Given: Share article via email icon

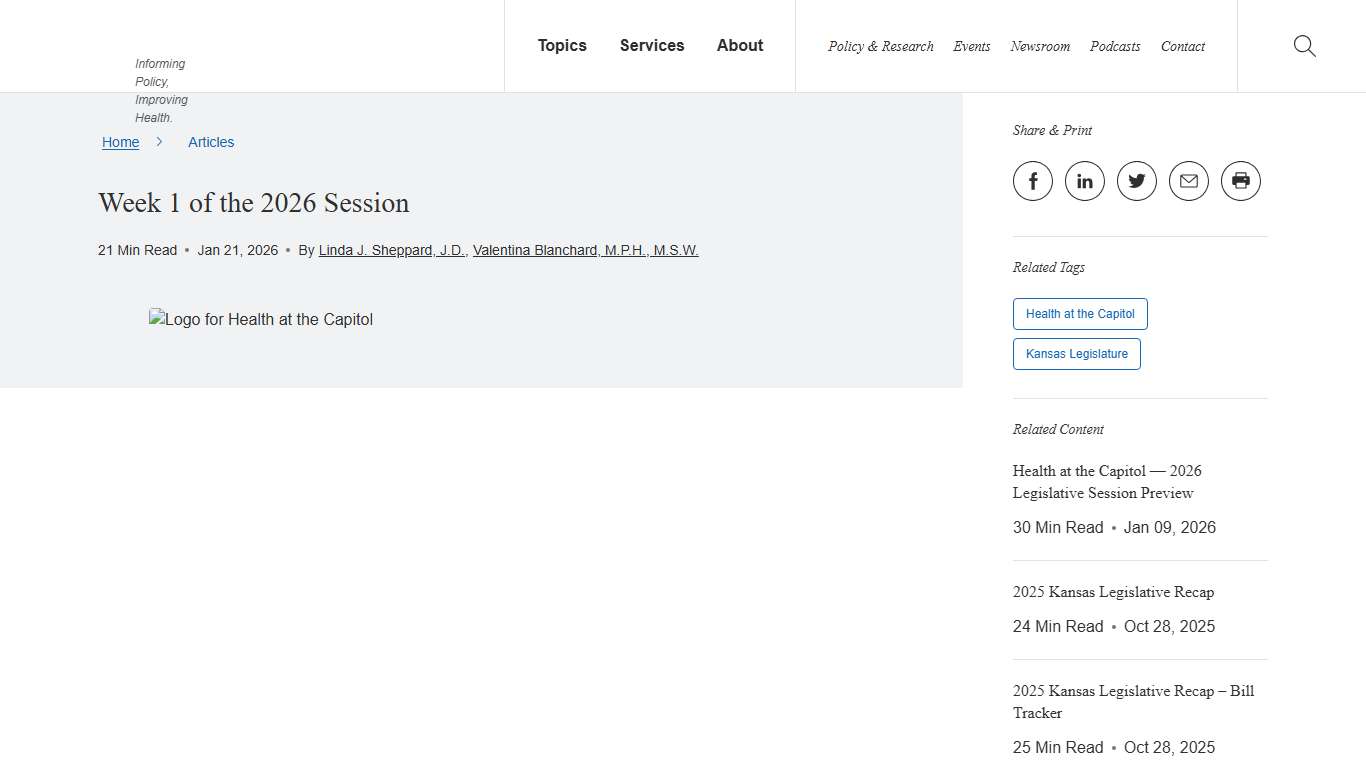Looking at the screenshot, I should tap(1189, 181).
